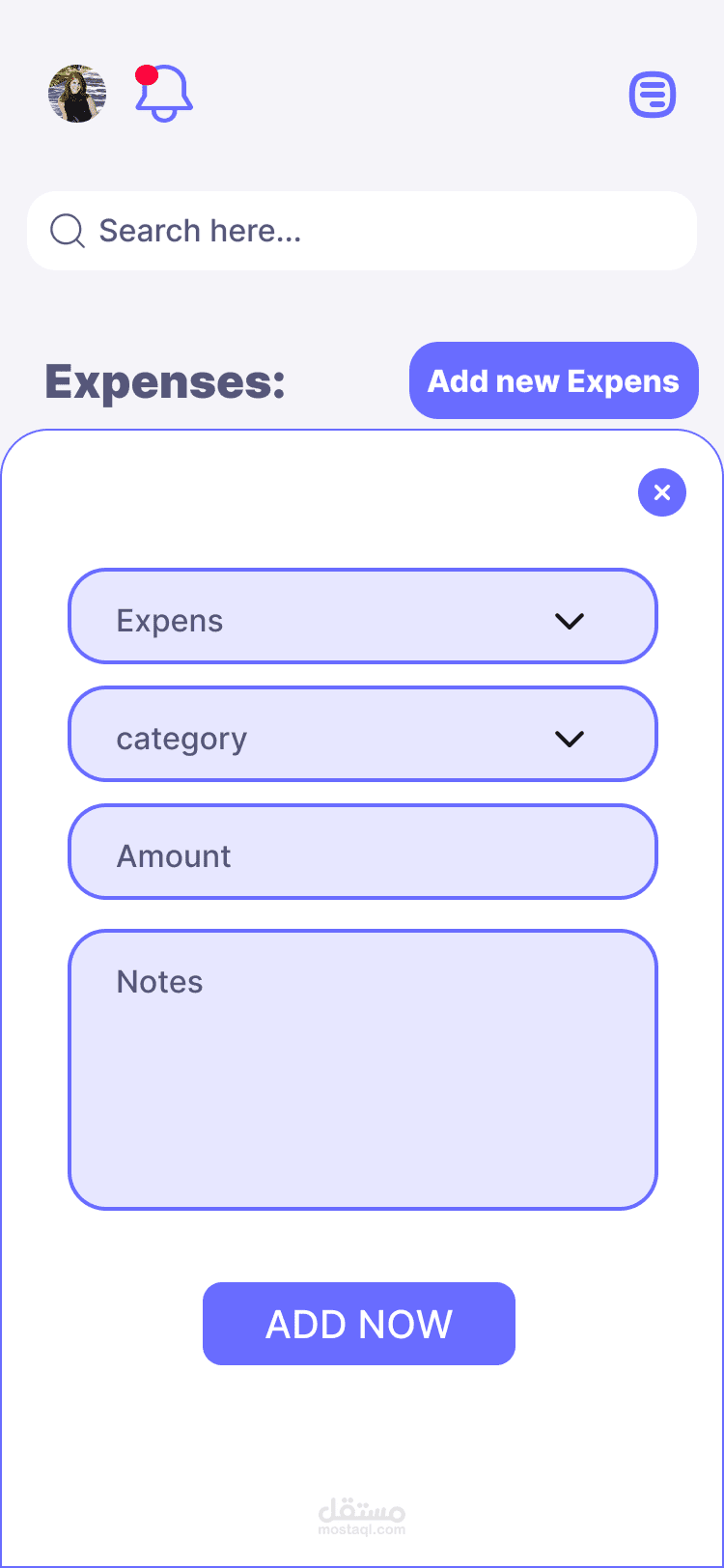Image resolution: width=724 pixels, height=1568 pixels.
Task: Focus the Search here input field
Action: [x=362, y=231]
